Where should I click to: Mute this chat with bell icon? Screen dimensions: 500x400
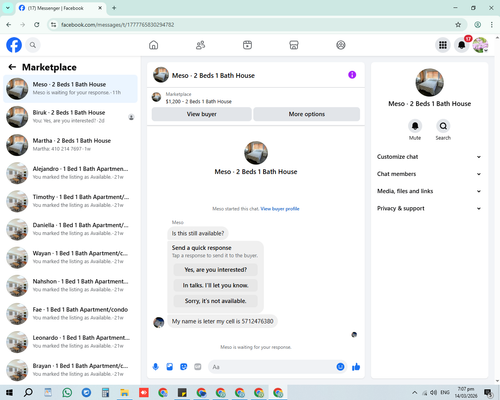(415, 126)
